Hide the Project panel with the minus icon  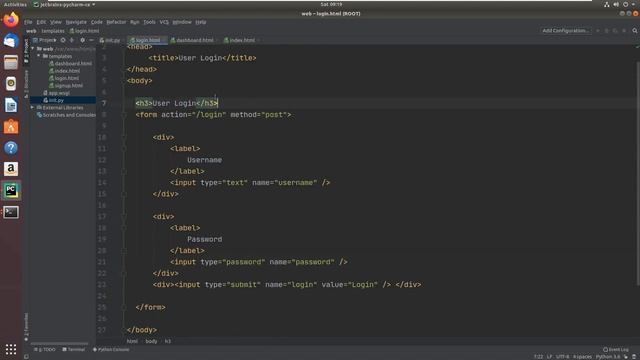tap(91, 40)
